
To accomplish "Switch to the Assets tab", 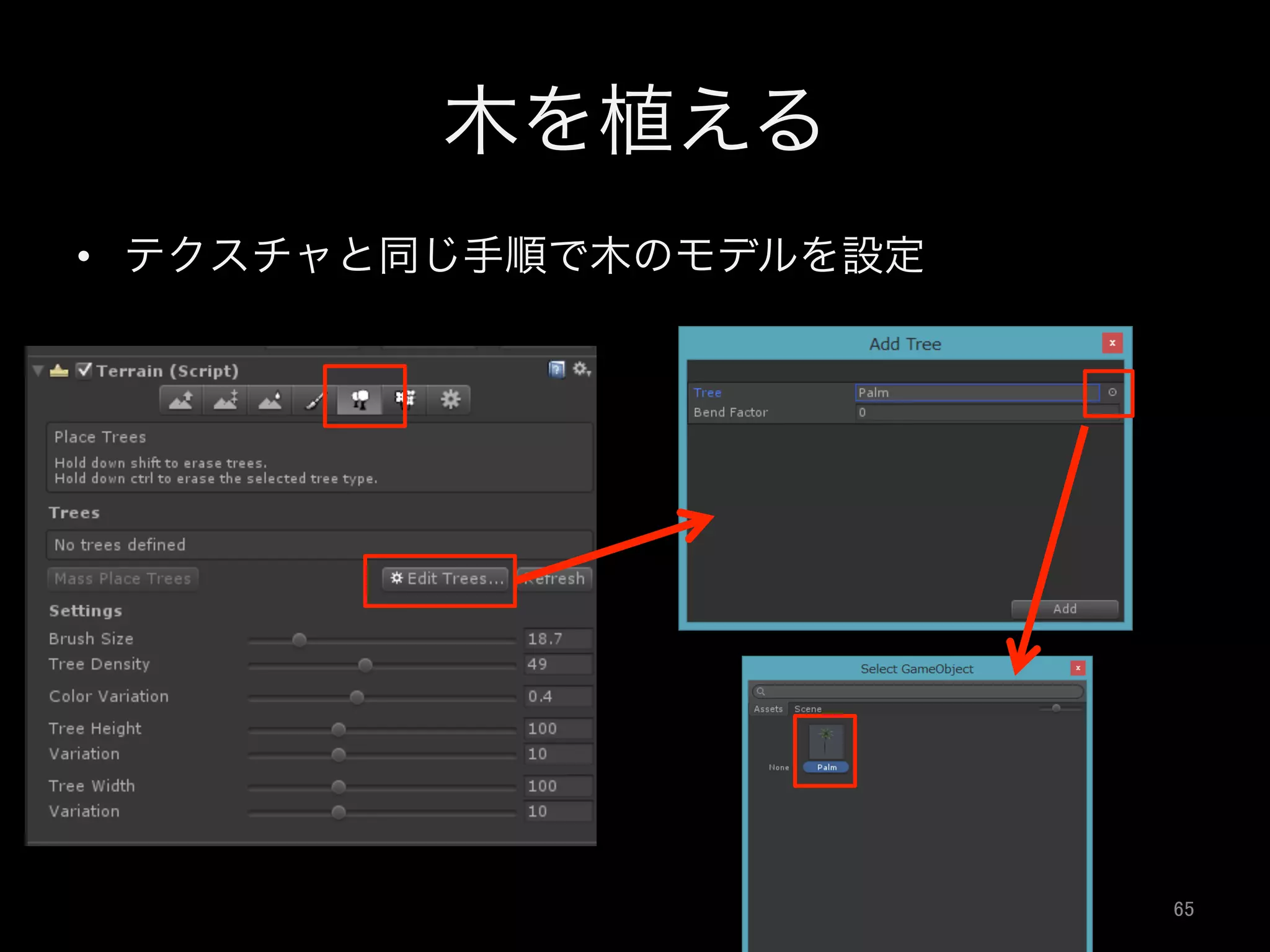I will (x=768, y=708).
